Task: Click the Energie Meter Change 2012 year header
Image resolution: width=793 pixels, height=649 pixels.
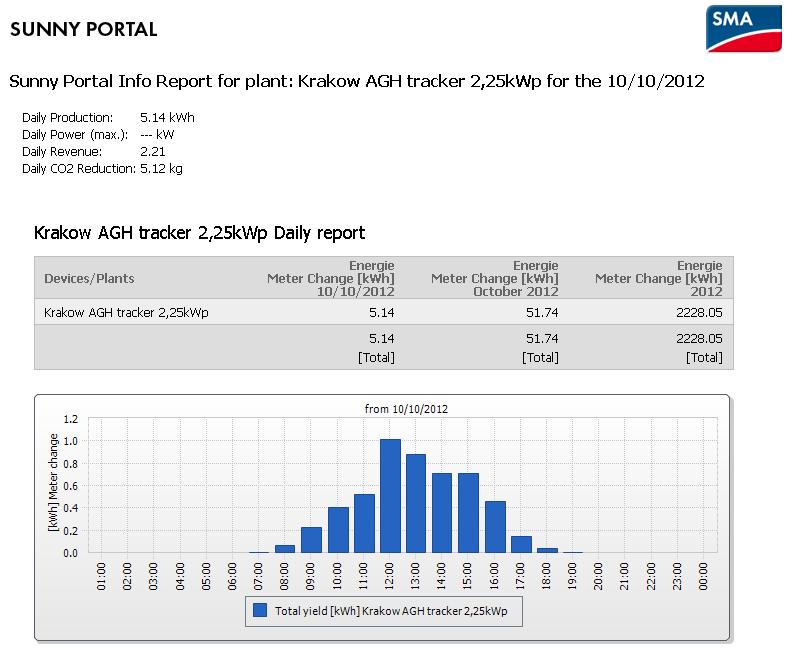Action: coord(658,278)
